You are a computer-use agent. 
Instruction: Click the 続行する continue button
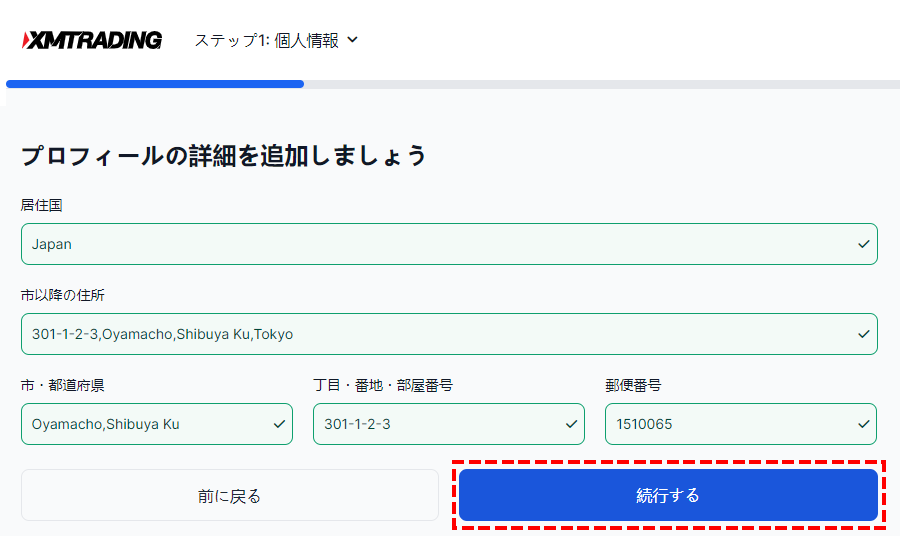click(668, 495)
